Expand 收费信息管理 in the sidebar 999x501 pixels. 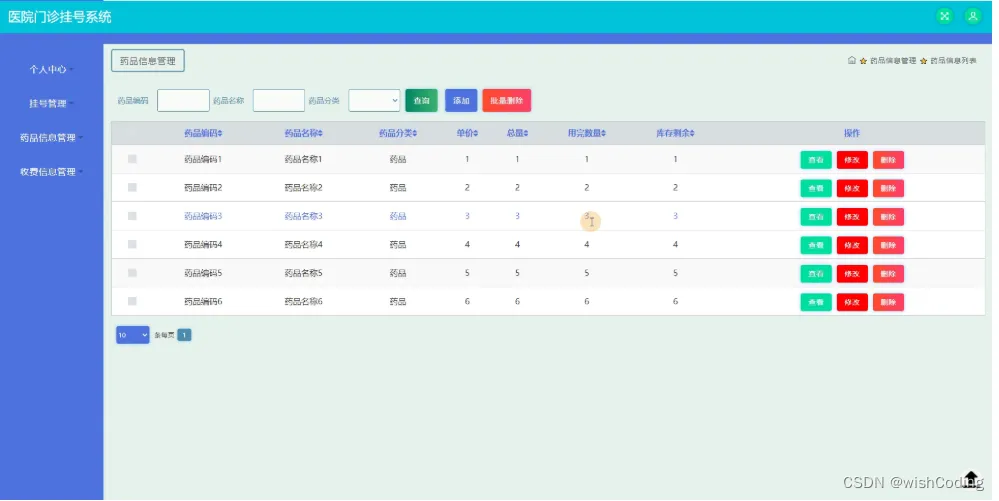pos(52,172)
